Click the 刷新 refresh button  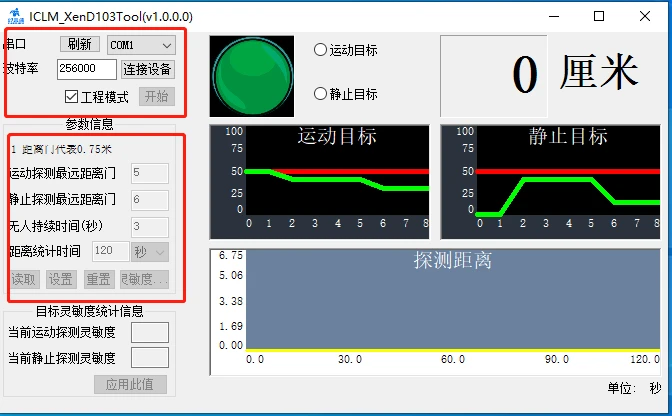(x=80, y=44)
